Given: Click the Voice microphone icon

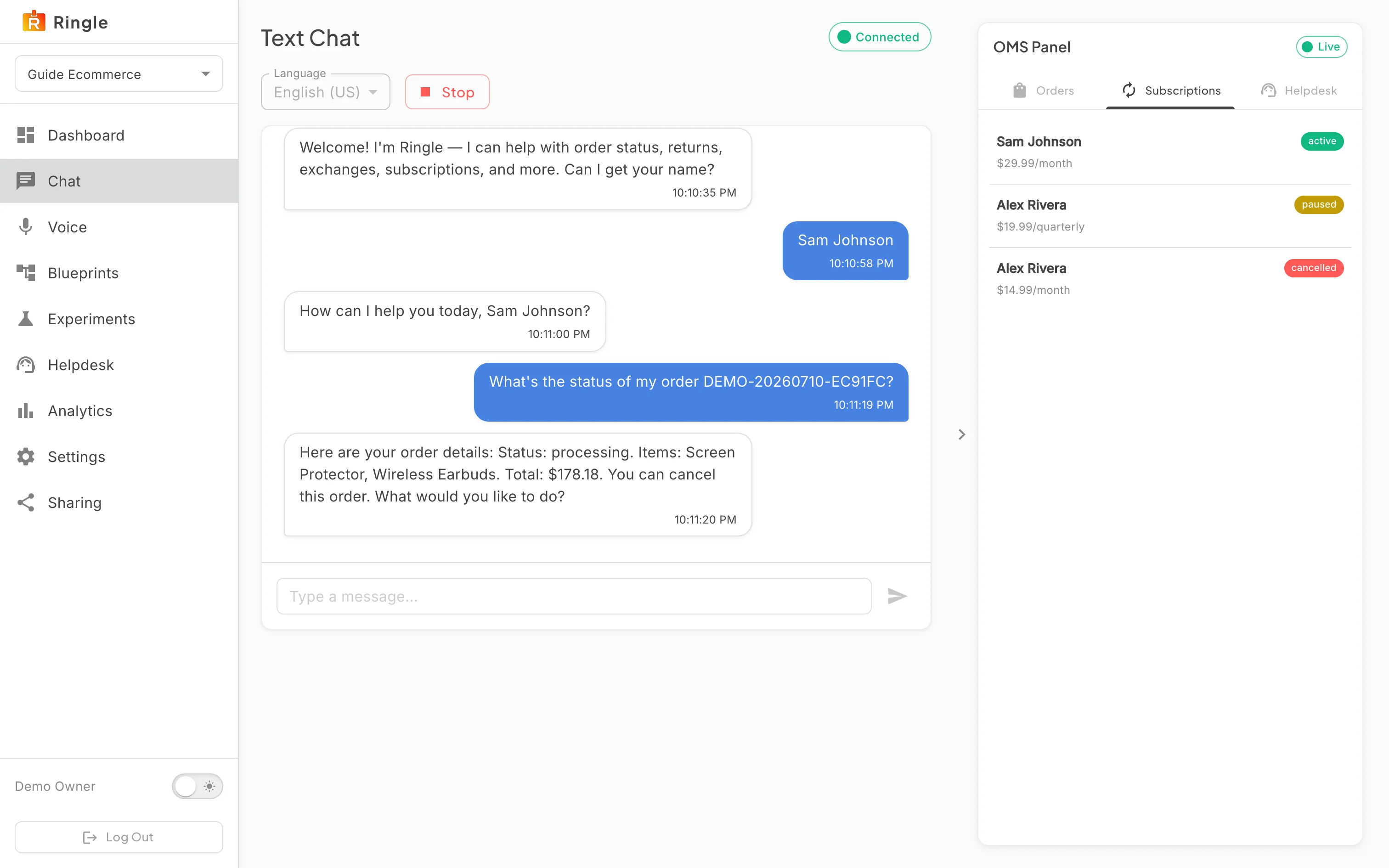Looking at the screenshot, I should click(x=26, y=227).
